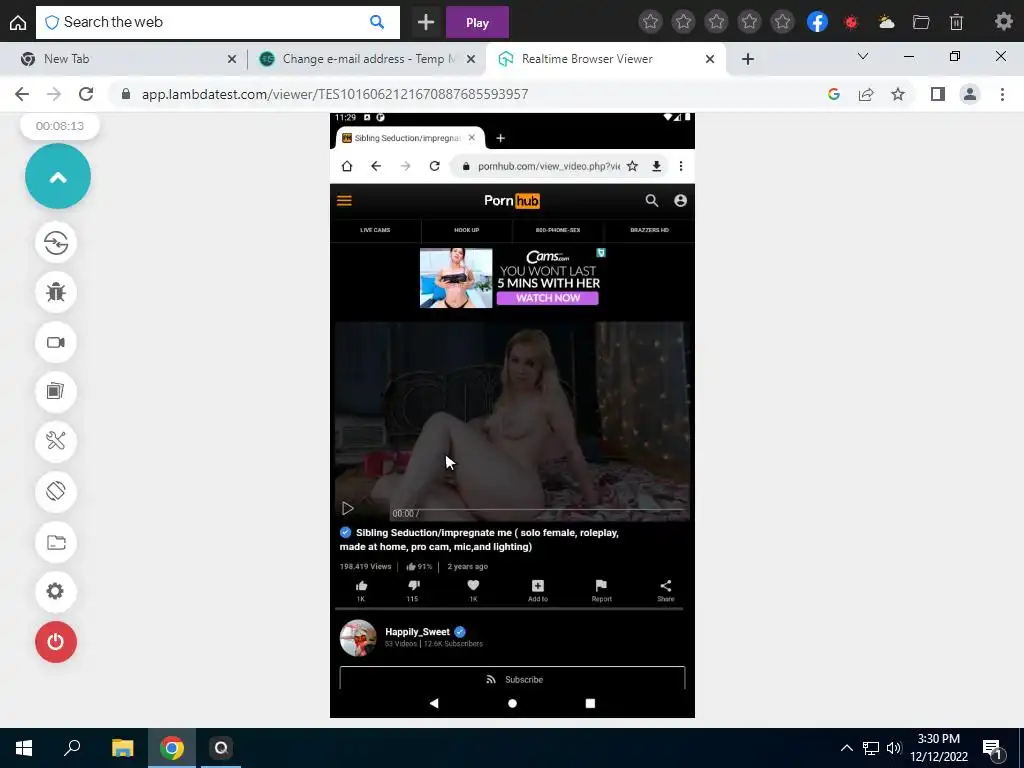Click the red ladybug icon in top bar
The width and height of the screenshot is (1024, 768).
click(851, 22)
